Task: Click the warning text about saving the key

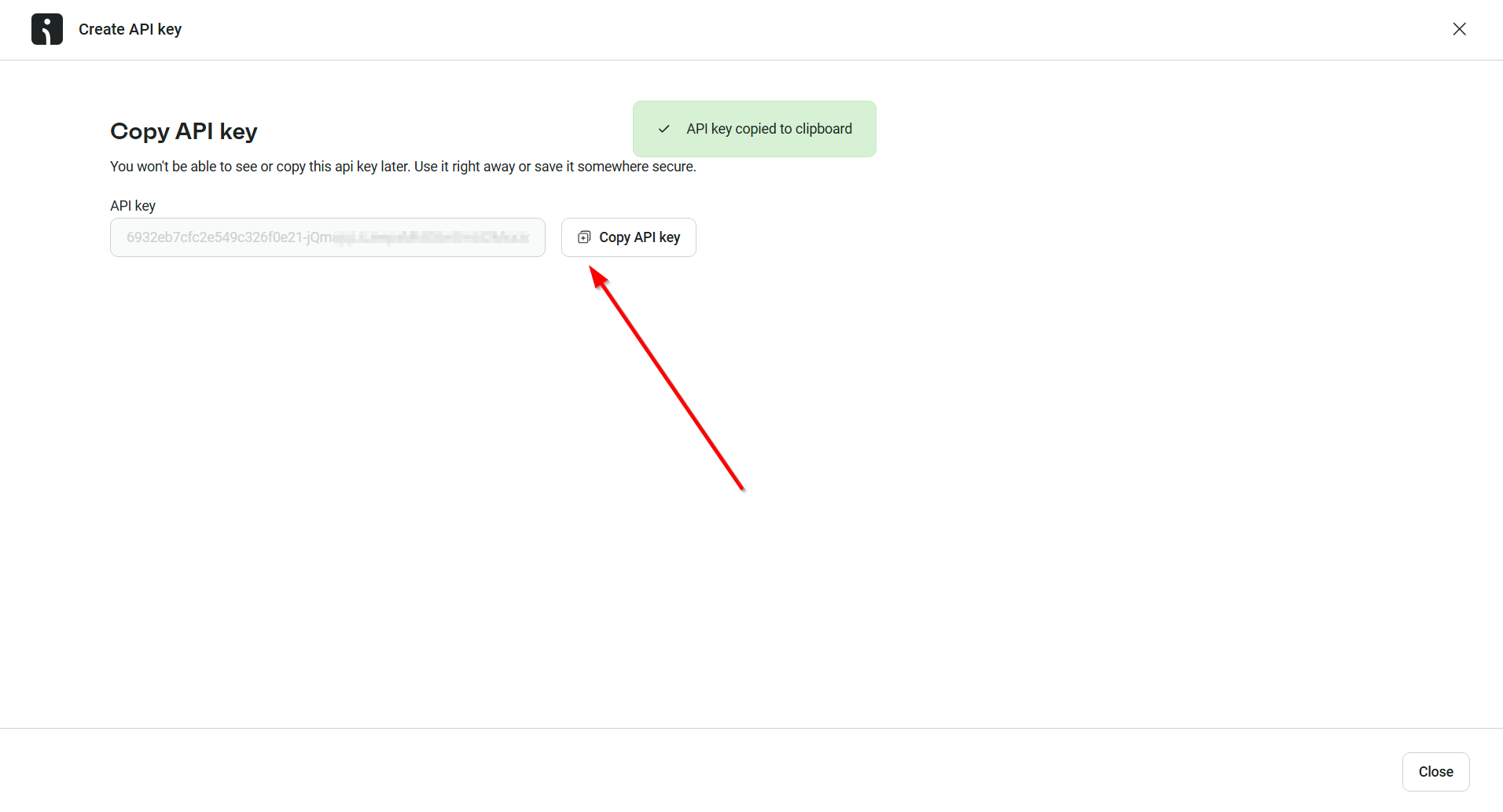Action: [403, 167]
